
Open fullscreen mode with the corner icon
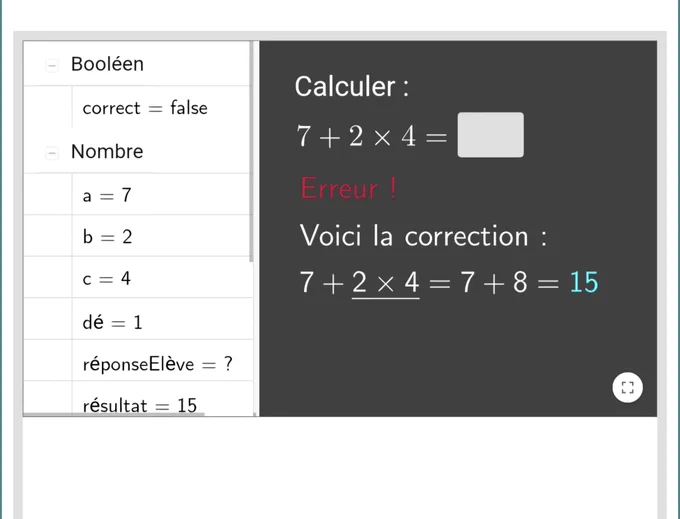point(627,387)
